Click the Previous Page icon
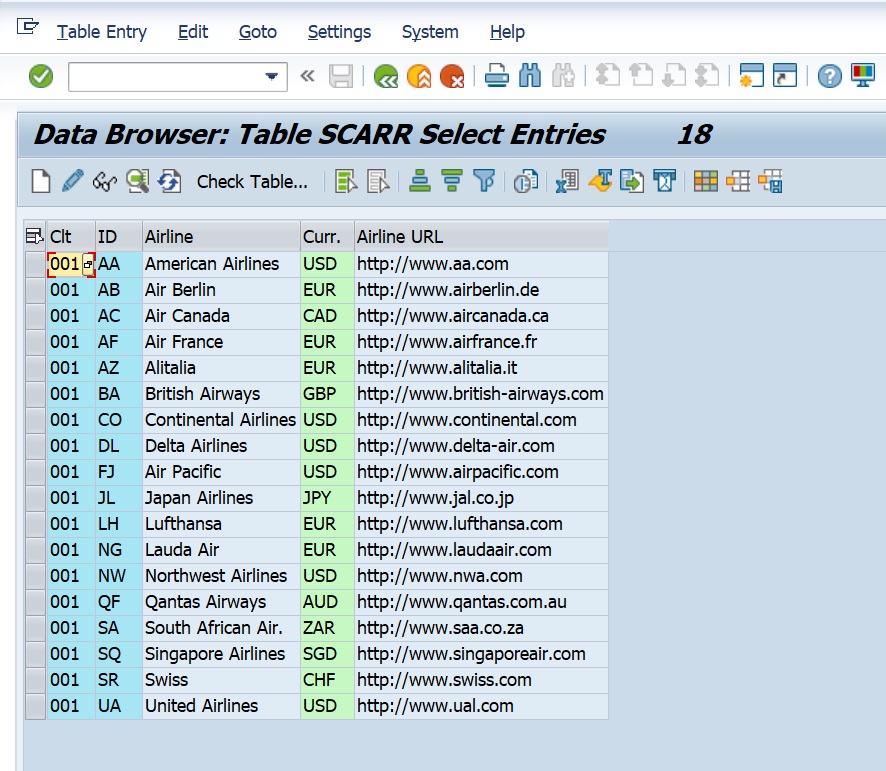 click(x=641, y=76)
